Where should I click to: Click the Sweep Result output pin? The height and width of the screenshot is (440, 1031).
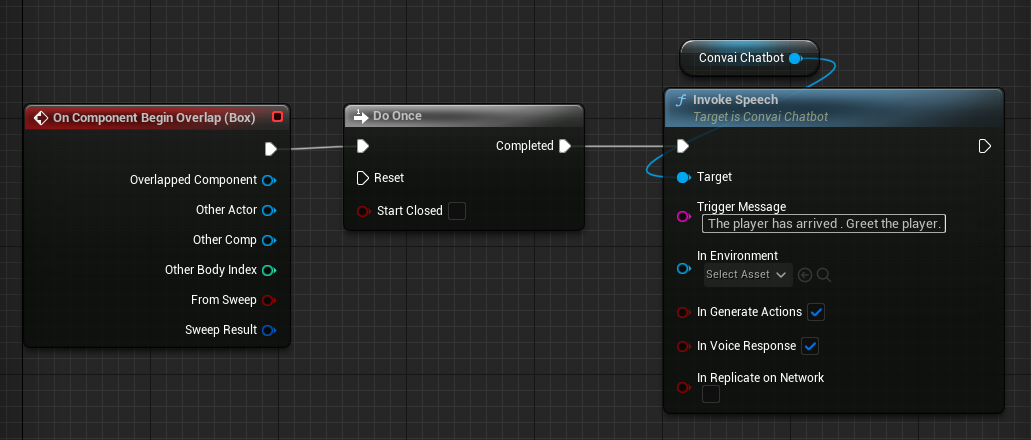pos(268,330)
